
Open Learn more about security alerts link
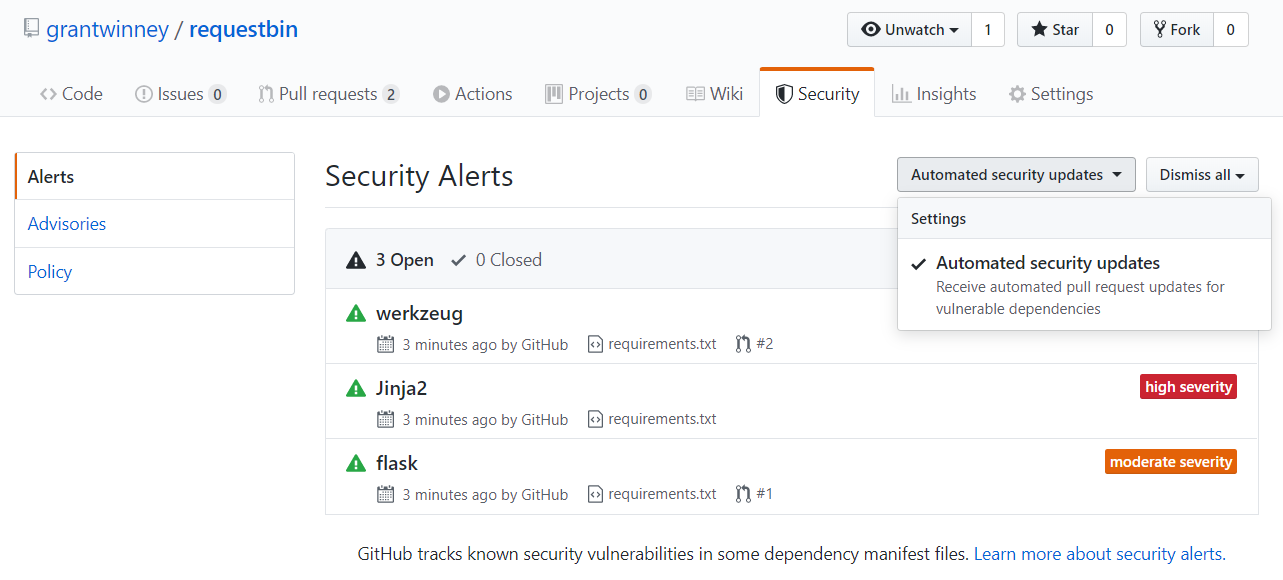(x=1099, y=554)
